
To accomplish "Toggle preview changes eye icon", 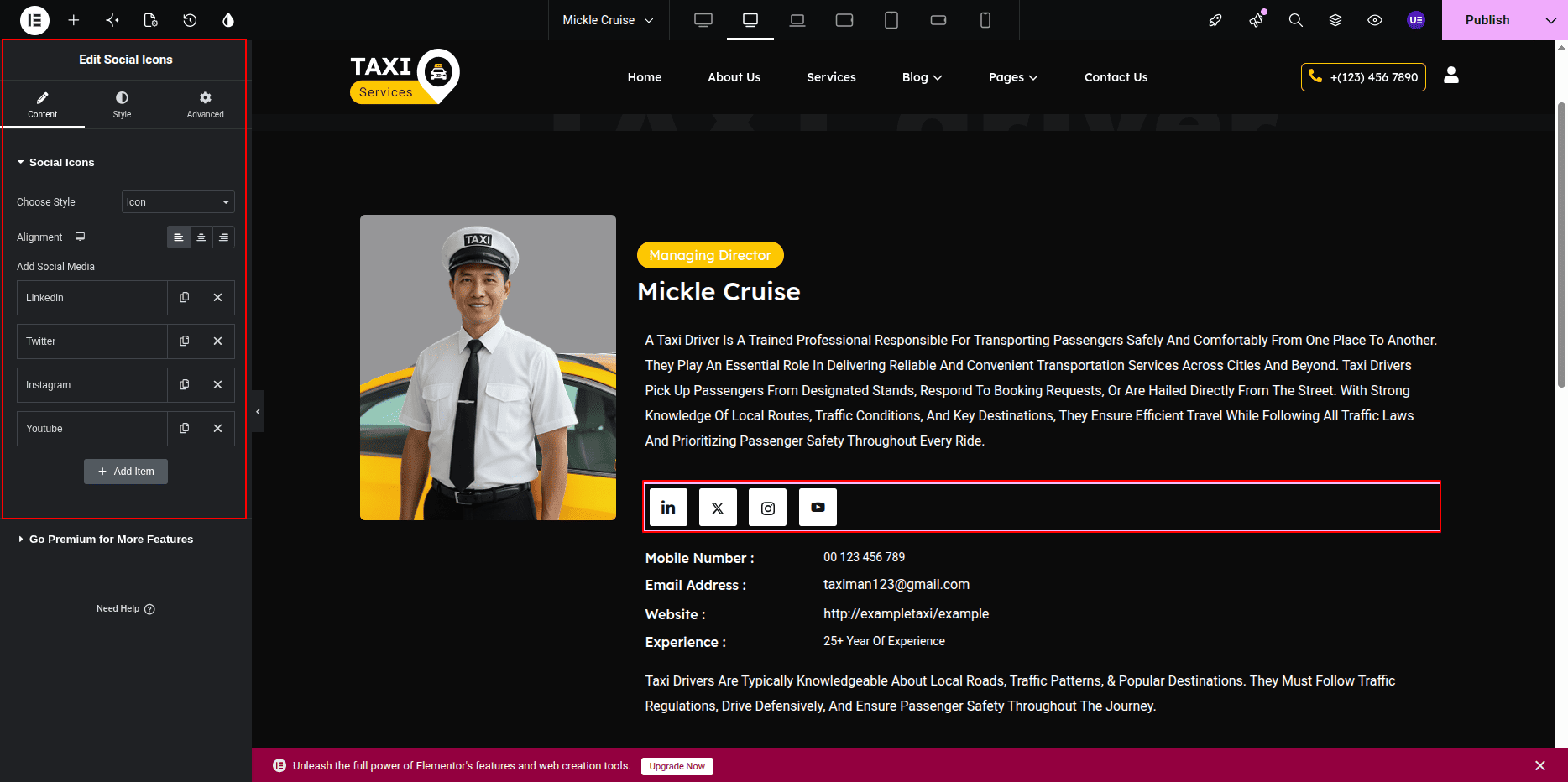I will [x=1375, y=20].
